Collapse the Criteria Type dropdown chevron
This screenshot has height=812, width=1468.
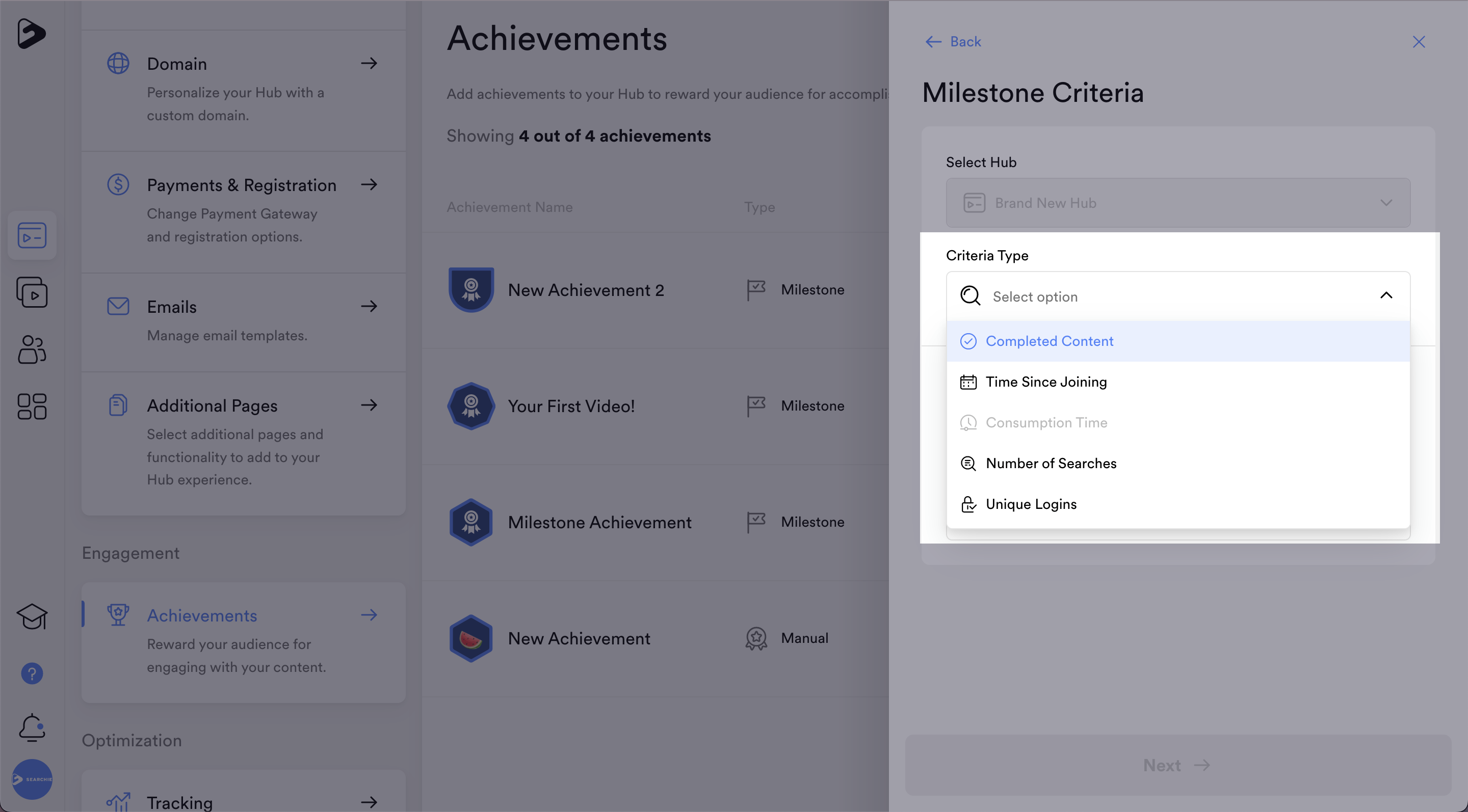pos(1386,295)
